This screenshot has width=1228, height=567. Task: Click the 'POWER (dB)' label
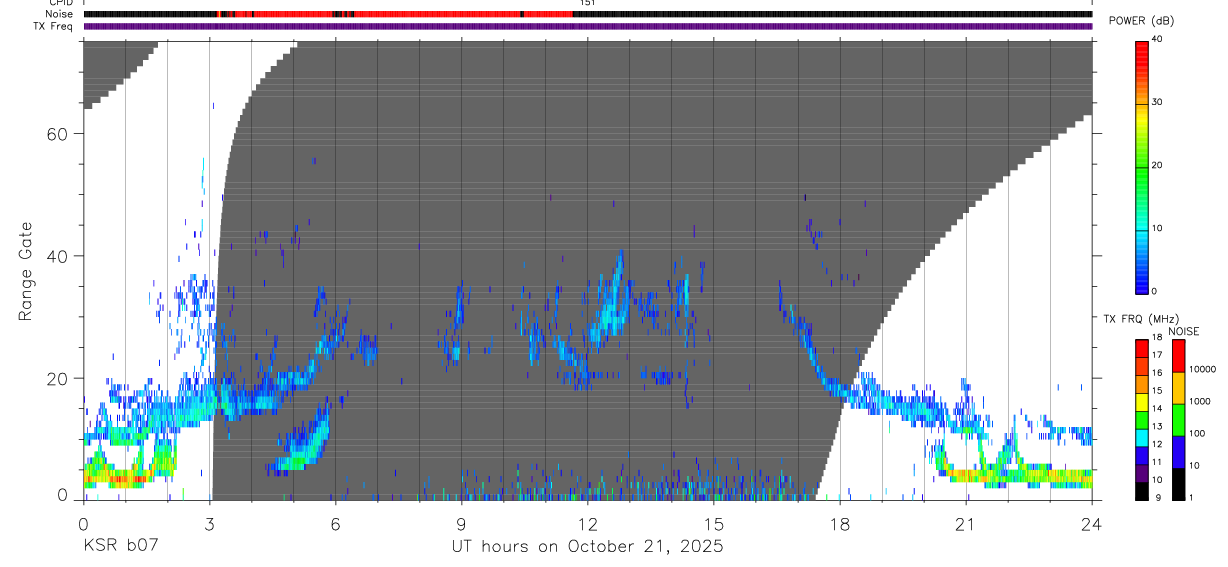pos(1141,21)
